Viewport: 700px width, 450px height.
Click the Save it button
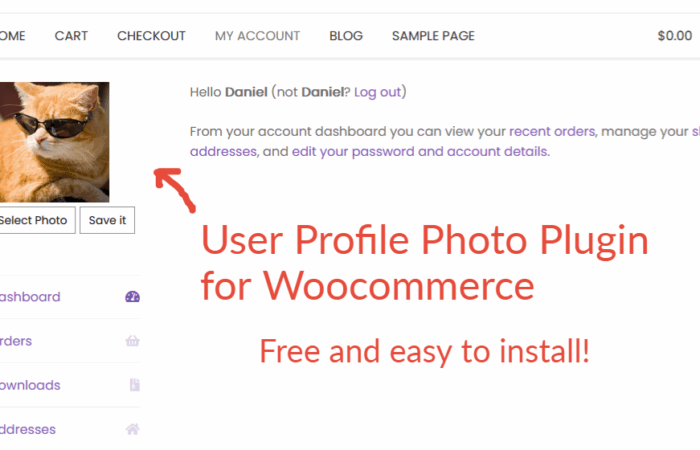tap(108, 220)
